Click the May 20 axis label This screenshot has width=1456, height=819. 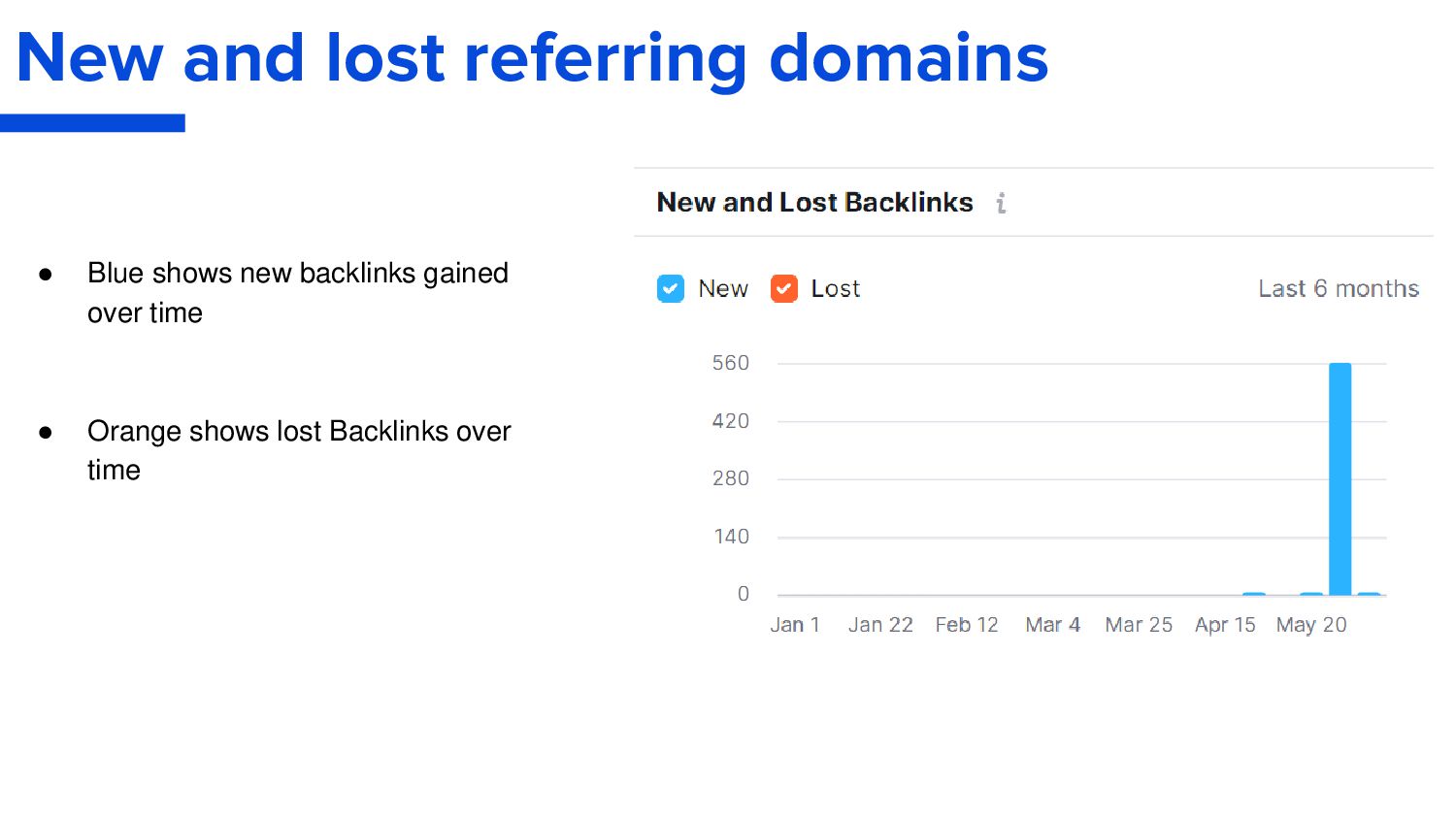(x=1311, y=625)
